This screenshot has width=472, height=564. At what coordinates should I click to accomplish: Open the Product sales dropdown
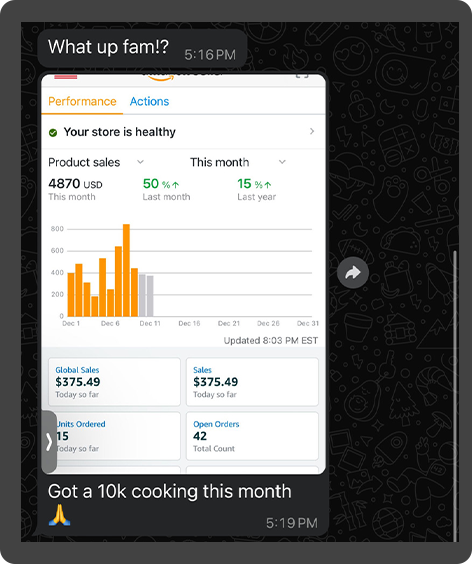click(x=96, y=162)
